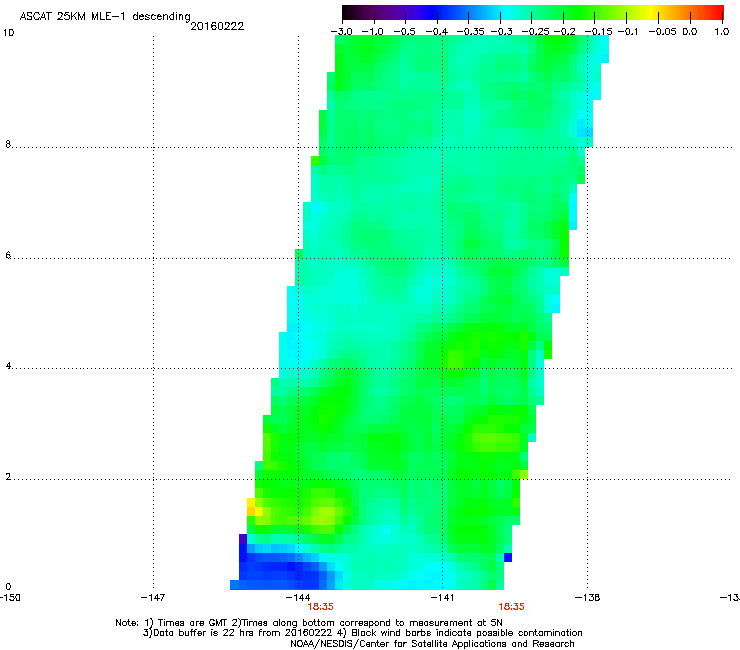This screenshot has height=650, width=740.
Task: Click the colorbar label -3.0
Action: click(342, 32)
